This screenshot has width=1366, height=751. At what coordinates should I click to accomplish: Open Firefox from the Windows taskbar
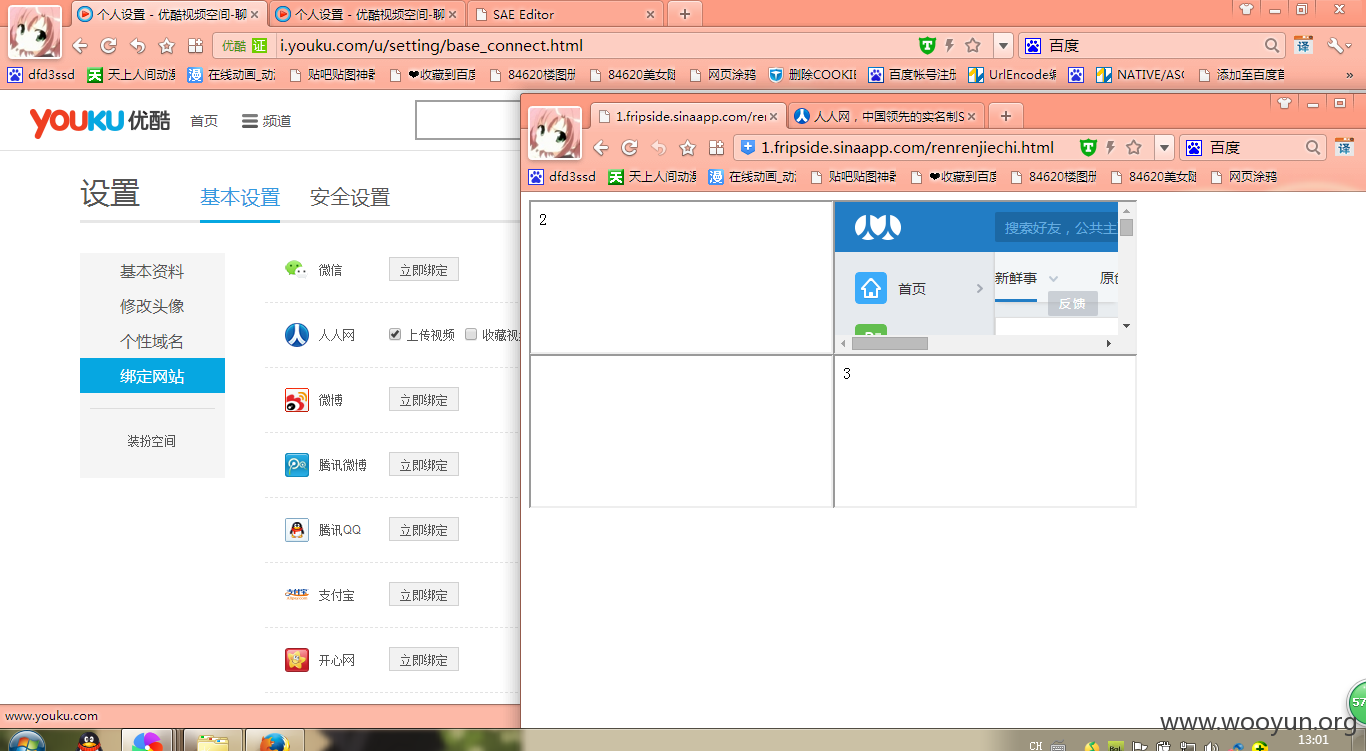[273, 743]
